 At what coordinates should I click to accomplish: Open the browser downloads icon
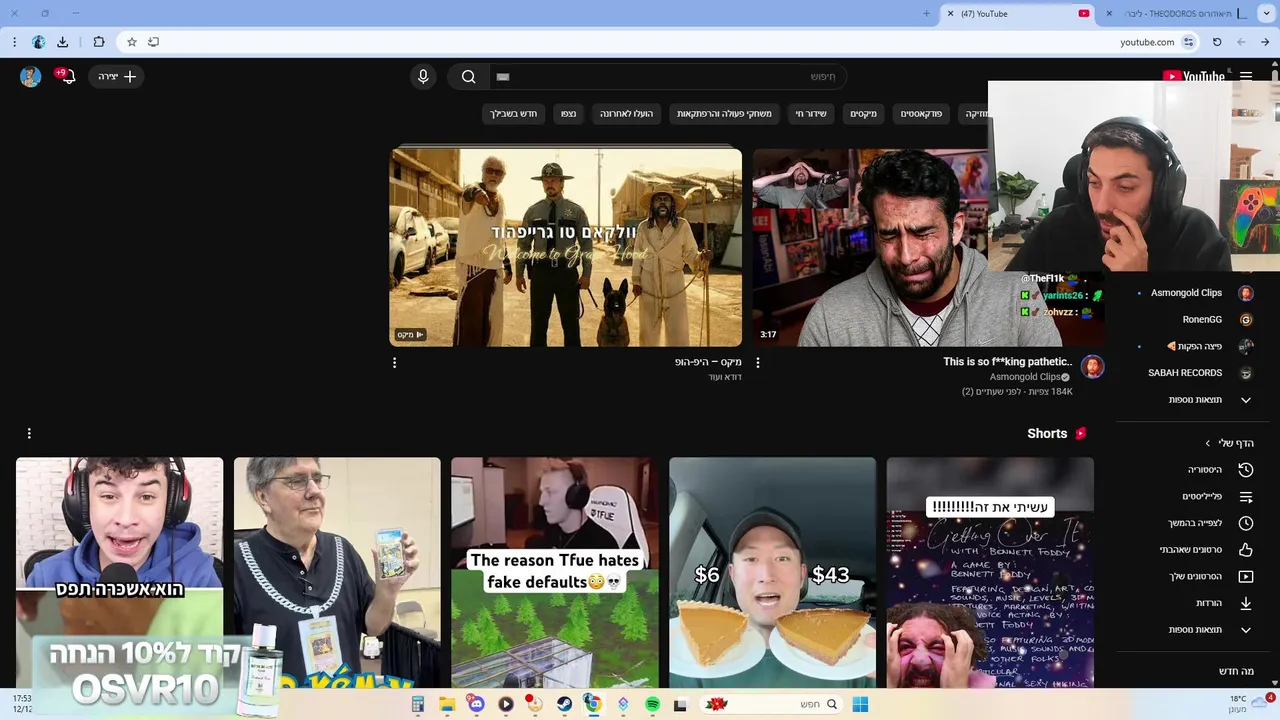pyautogui.click(x=62, y=42)
